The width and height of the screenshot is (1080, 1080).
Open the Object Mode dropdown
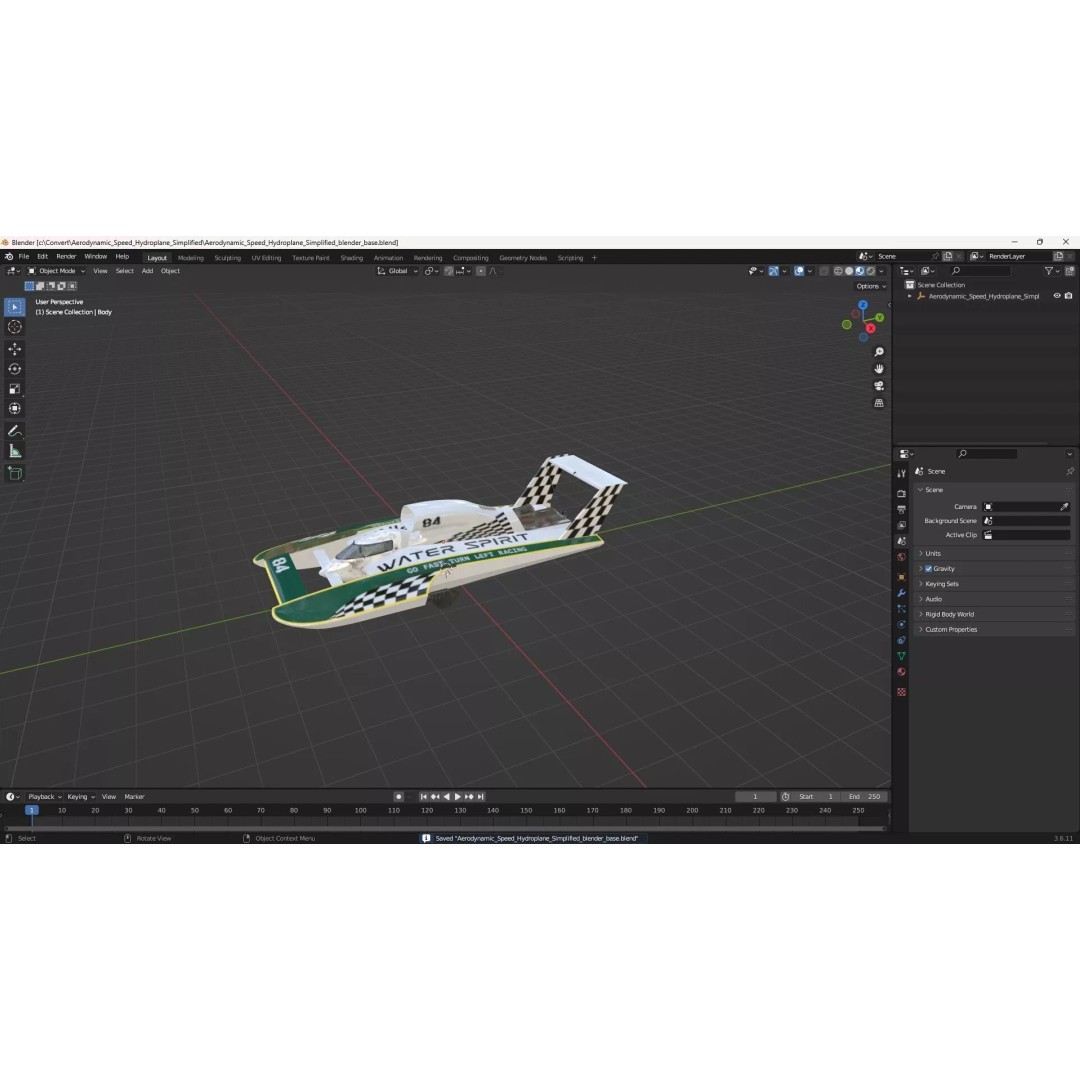tap(56, 271)
